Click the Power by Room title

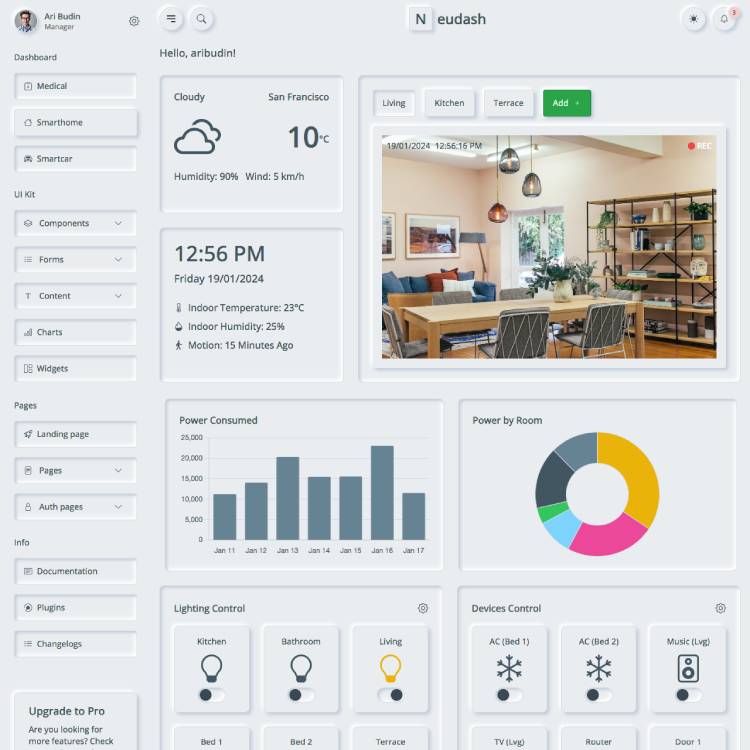(507, 420)
